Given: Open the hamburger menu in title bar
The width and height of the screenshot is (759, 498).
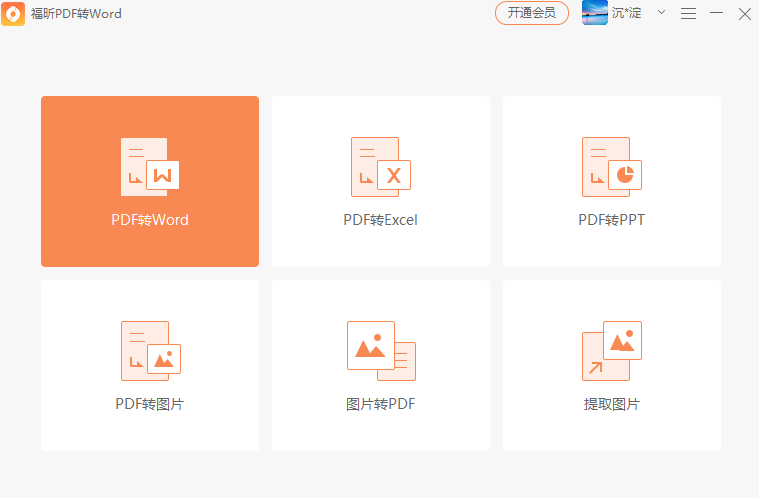Looking at the screenshot, I should coord(688,13).
